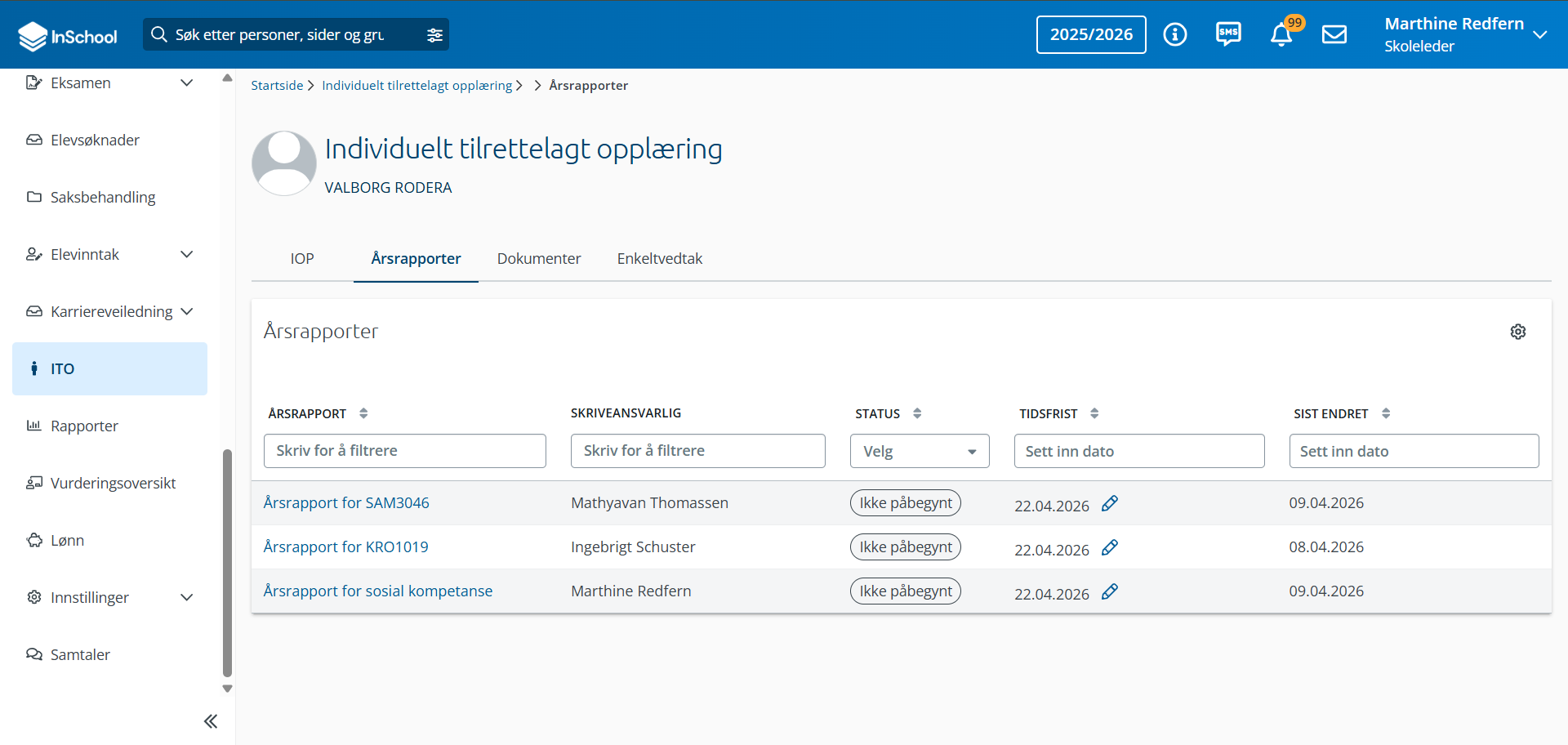Select ITO in sidebar
The image size is (1568, 745).
coord(109,369)
